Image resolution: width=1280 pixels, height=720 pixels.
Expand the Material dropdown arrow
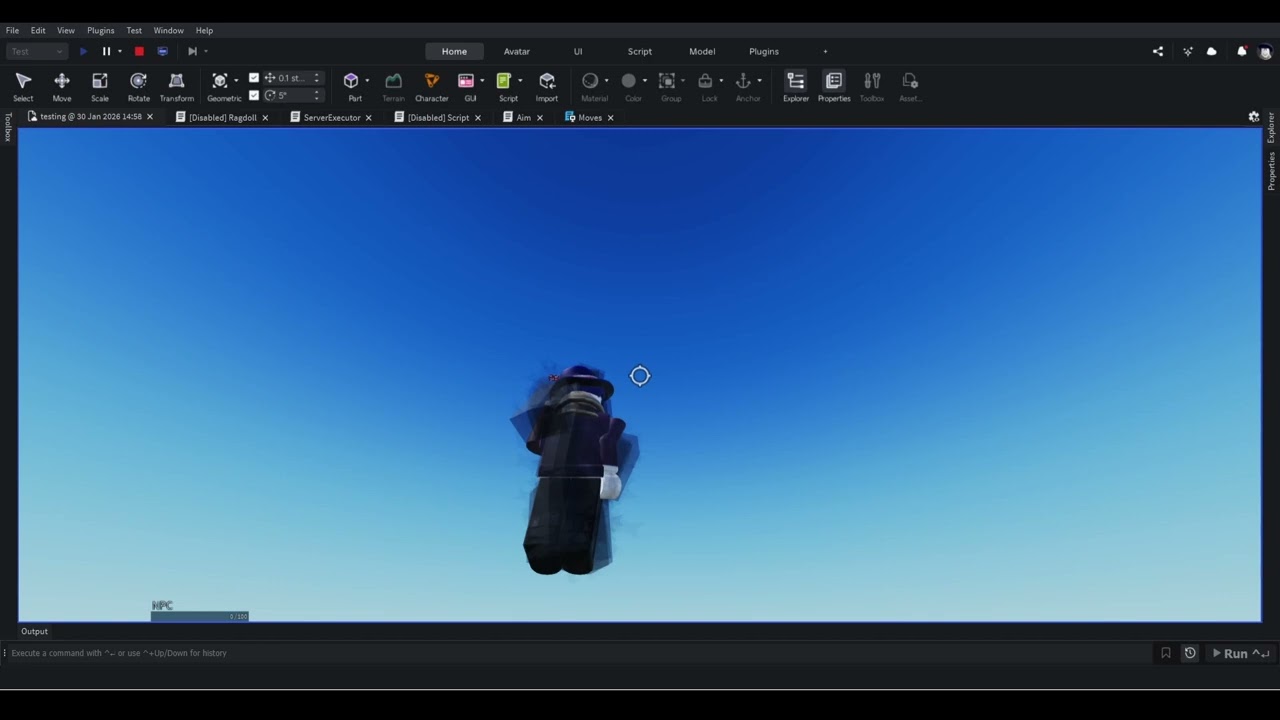606,81
